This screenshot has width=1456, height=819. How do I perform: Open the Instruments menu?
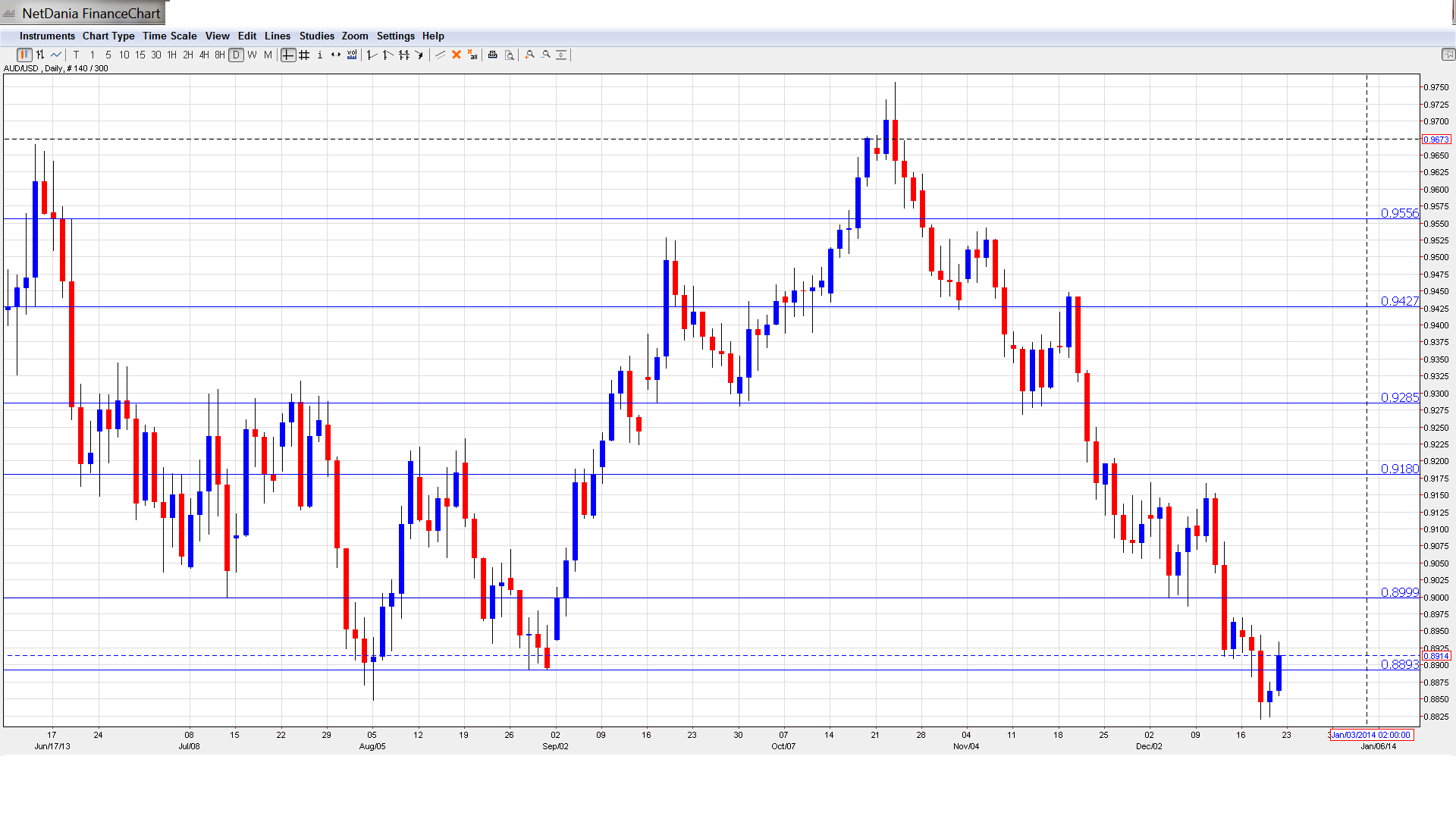47,36
